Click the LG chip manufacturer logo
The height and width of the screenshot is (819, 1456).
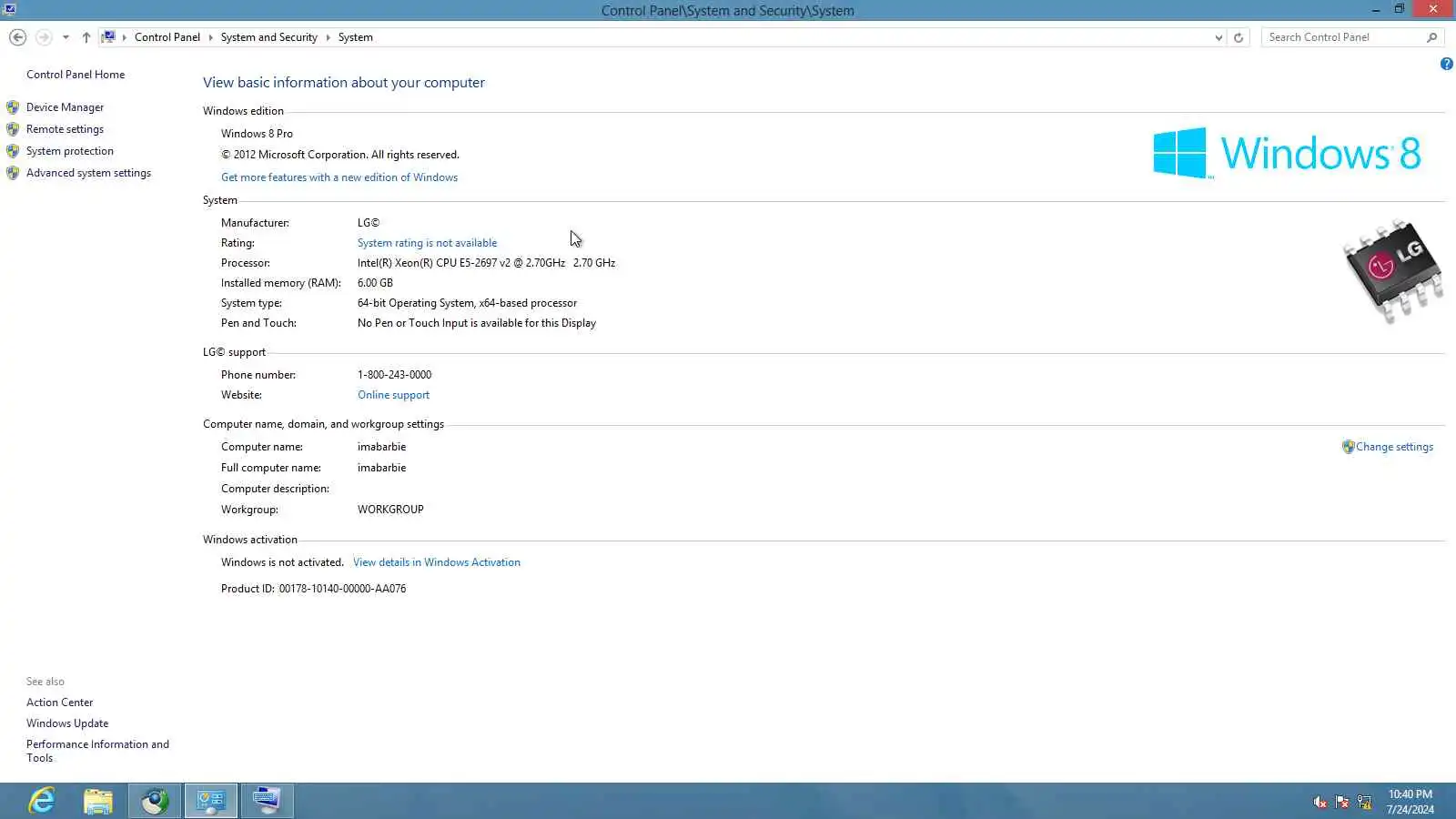click(1393, 270)
